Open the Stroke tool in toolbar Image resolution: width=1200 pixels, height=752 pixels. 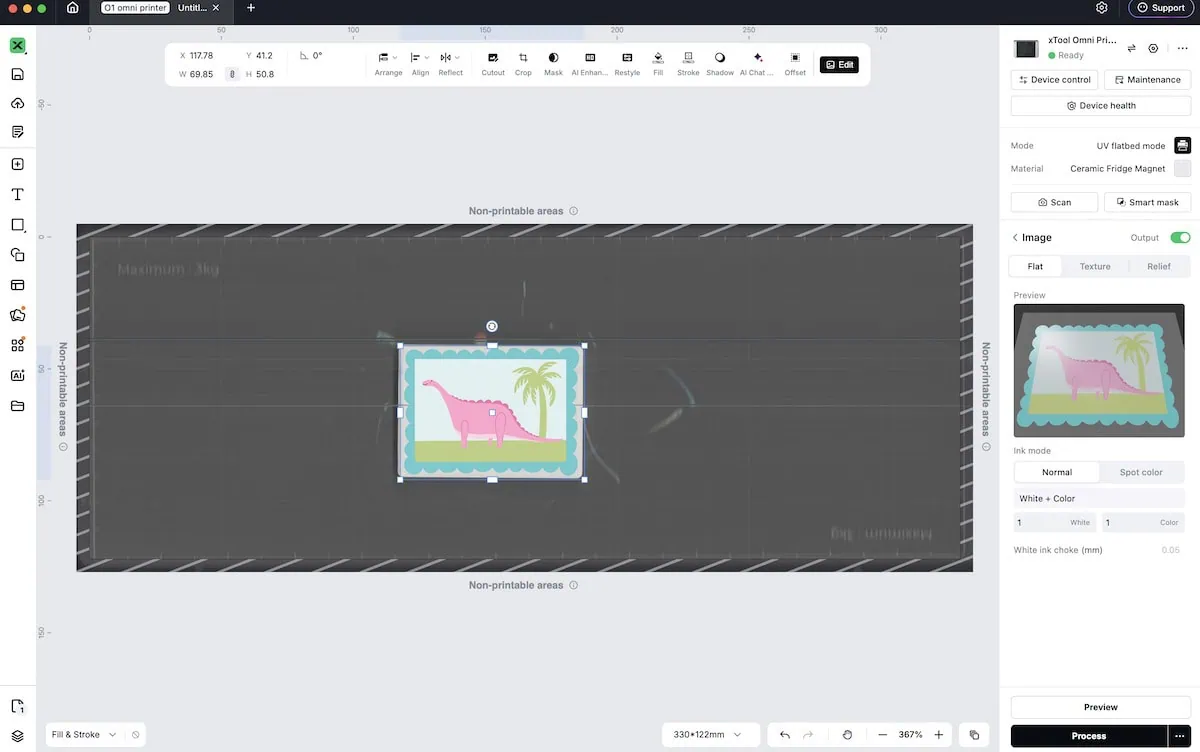688,64
